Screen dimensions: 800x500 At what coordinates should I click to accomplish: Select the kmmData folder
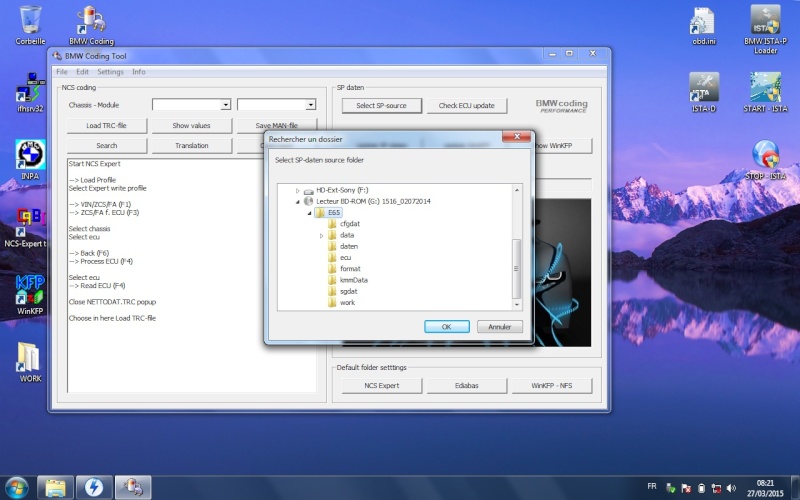[x=354, y=280]
